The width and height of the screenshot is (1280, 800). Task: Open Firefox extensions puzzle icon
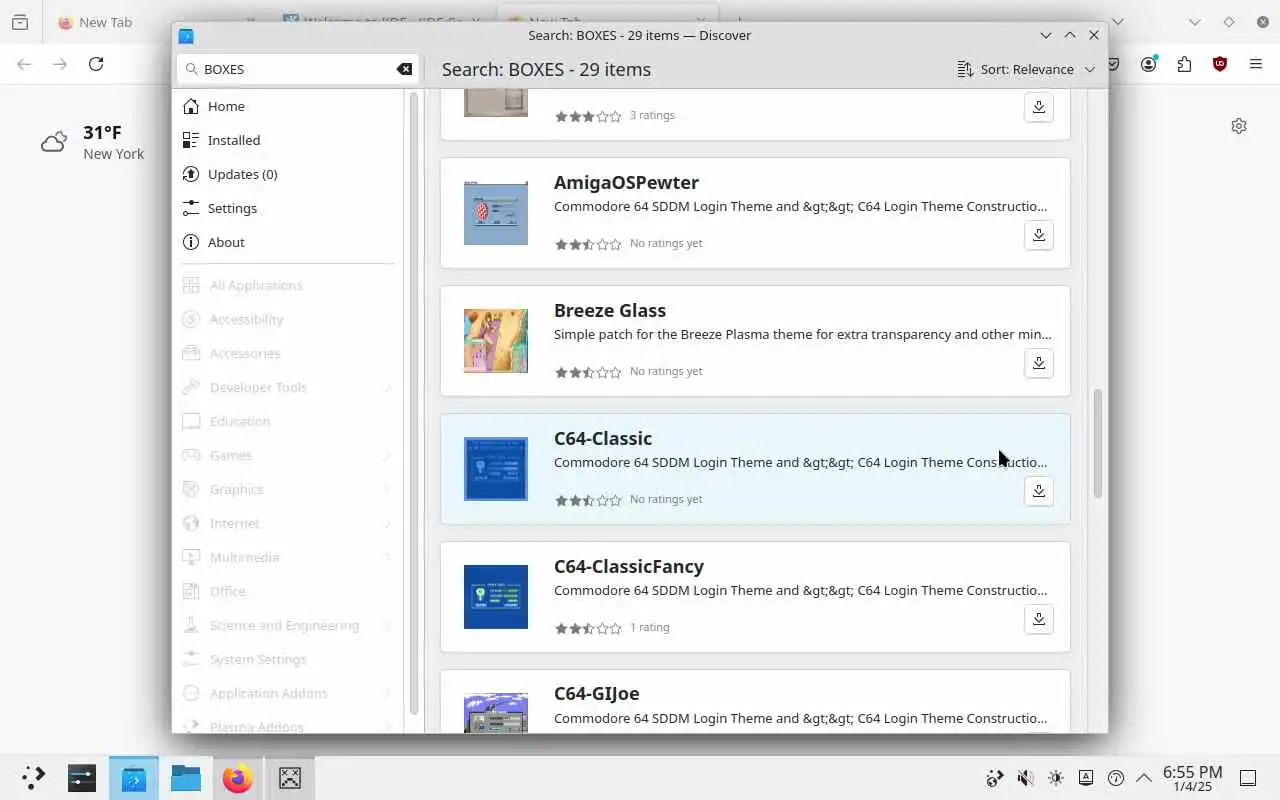pos(1185,64)
